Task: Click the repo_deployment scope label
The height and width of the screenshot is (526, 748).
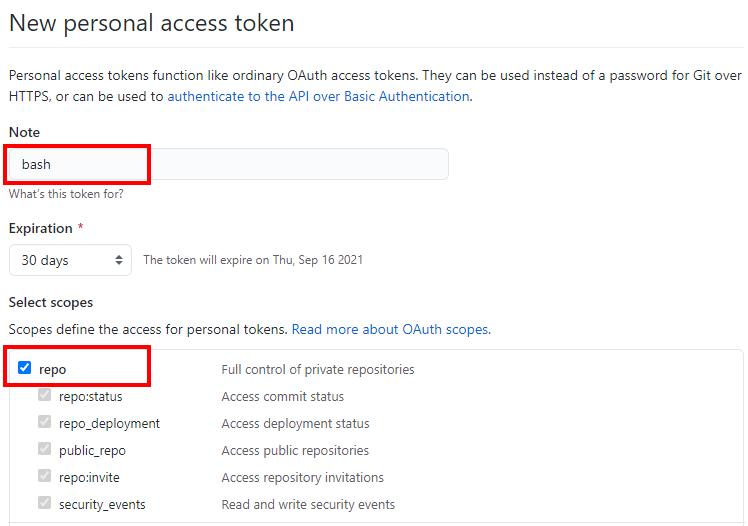Action: pyautogui.click(x=109, y=423)
